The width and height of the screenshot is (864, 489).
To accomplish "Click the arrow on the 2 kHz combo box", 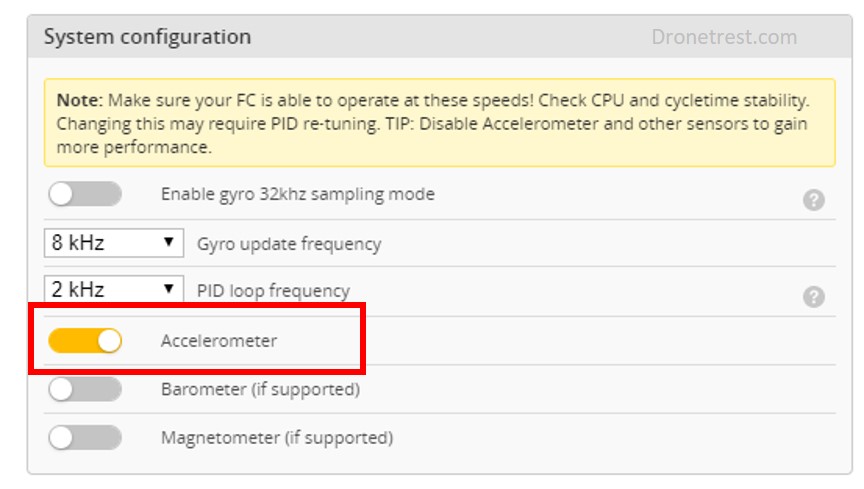I will pos(170,290).
